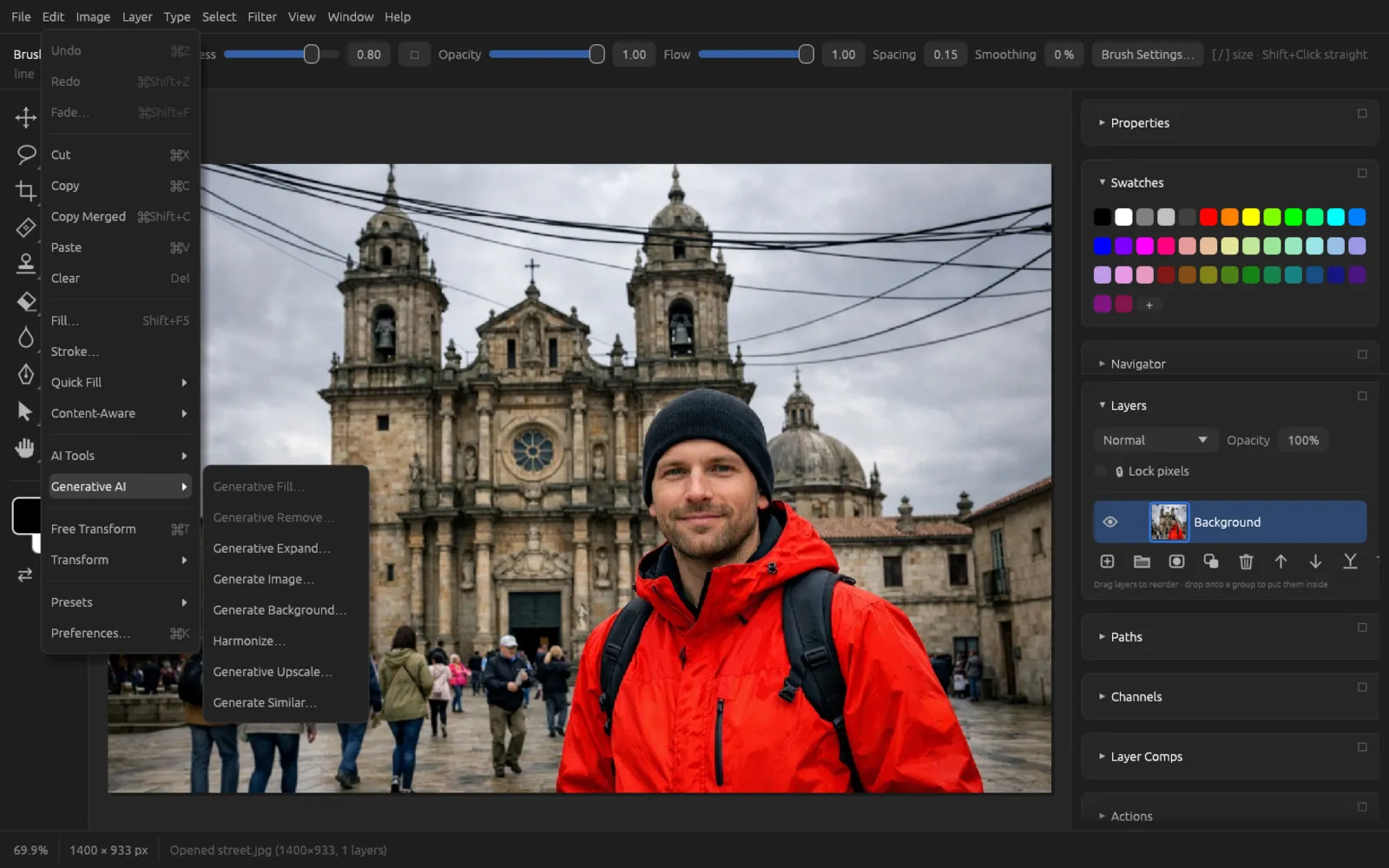Select the Crop tool
The width and height of the screenshot is (1389, 868).
(25, 191)
